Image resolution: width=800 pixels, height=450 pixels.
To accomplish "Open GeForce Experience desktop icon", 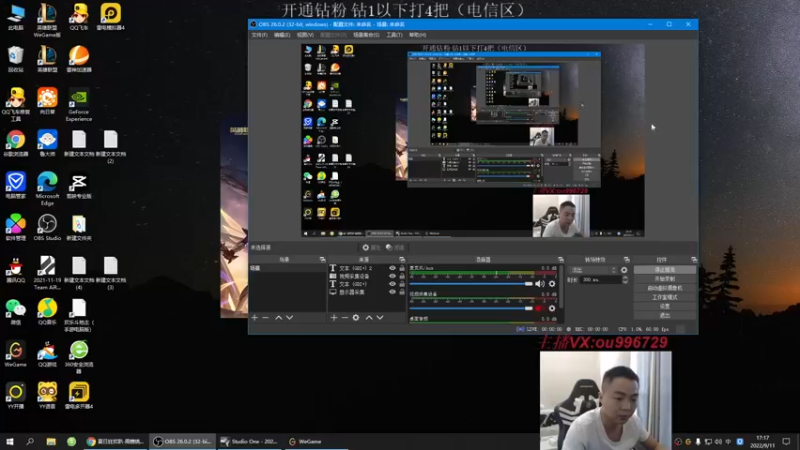I will [79, 106].
